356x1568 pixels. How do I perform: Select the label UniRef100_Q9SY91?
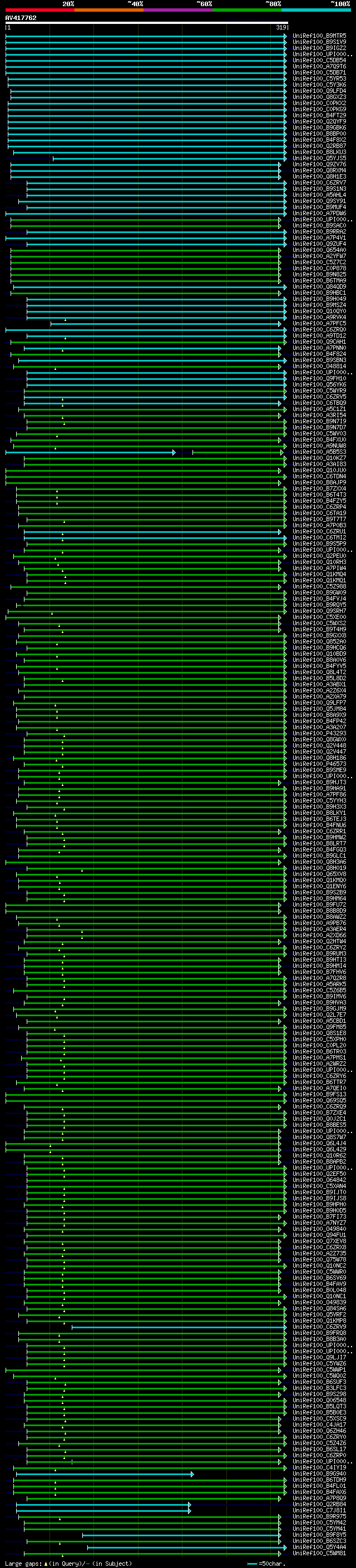(x=319, y=201)
